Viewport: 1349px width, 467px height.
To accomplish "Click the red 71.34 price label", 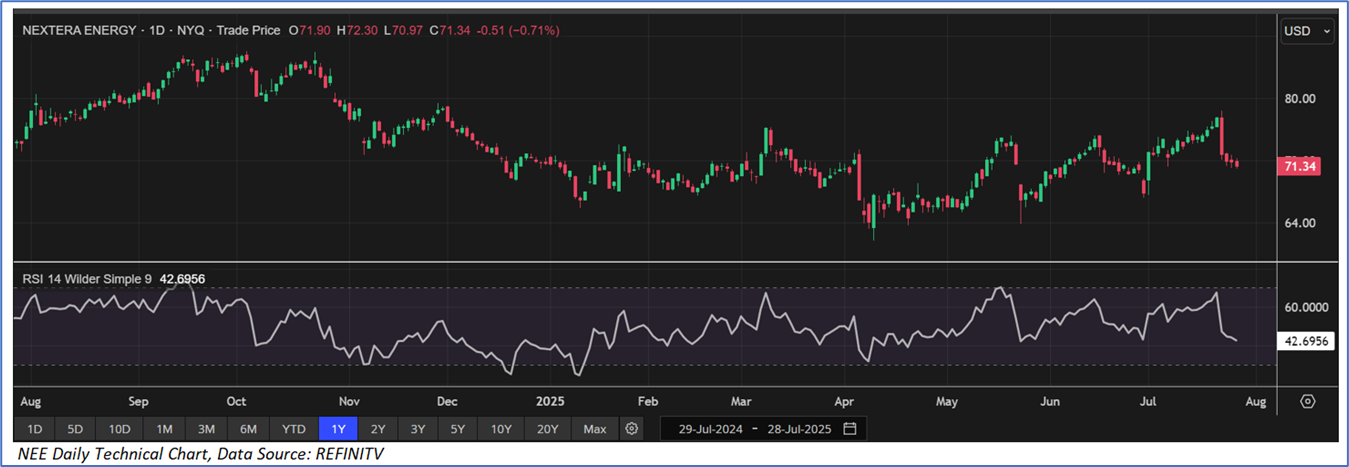I will click(1300, 167).
